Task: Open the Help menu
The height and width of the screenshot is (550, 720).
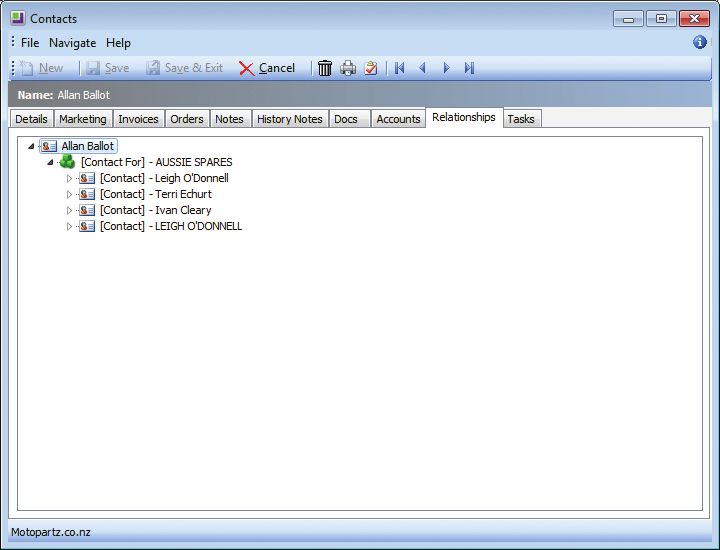Action: coord(118,43)
